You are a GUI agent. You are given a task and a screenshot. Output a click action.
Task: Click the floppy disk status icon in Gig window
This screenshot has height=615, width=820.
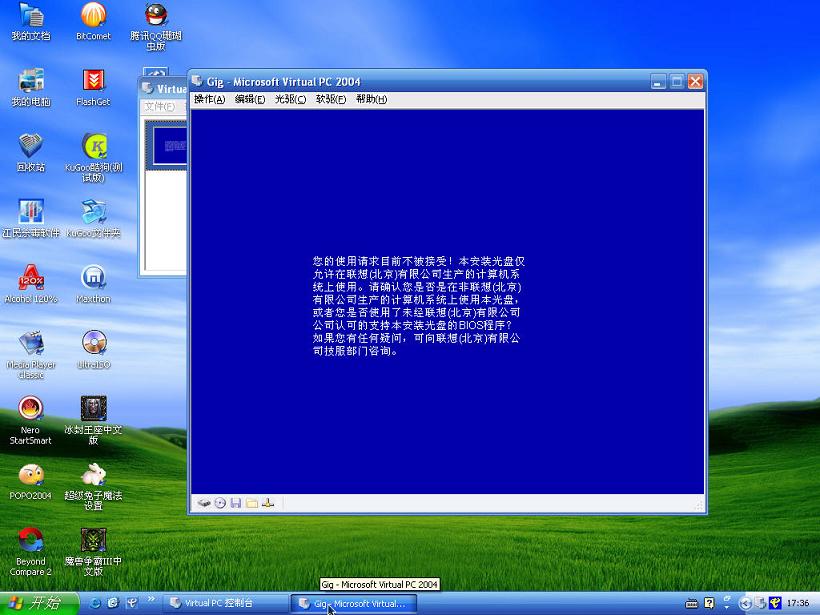tap(236, 503)
